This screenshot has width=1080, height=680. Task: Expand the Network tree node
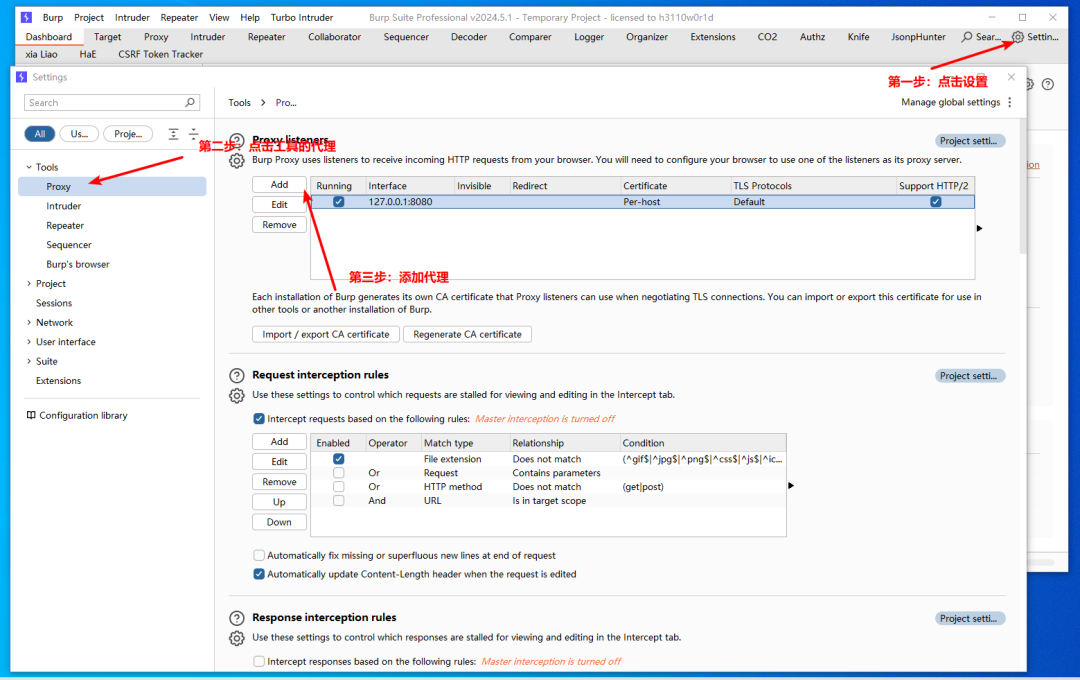pos(29,322)
